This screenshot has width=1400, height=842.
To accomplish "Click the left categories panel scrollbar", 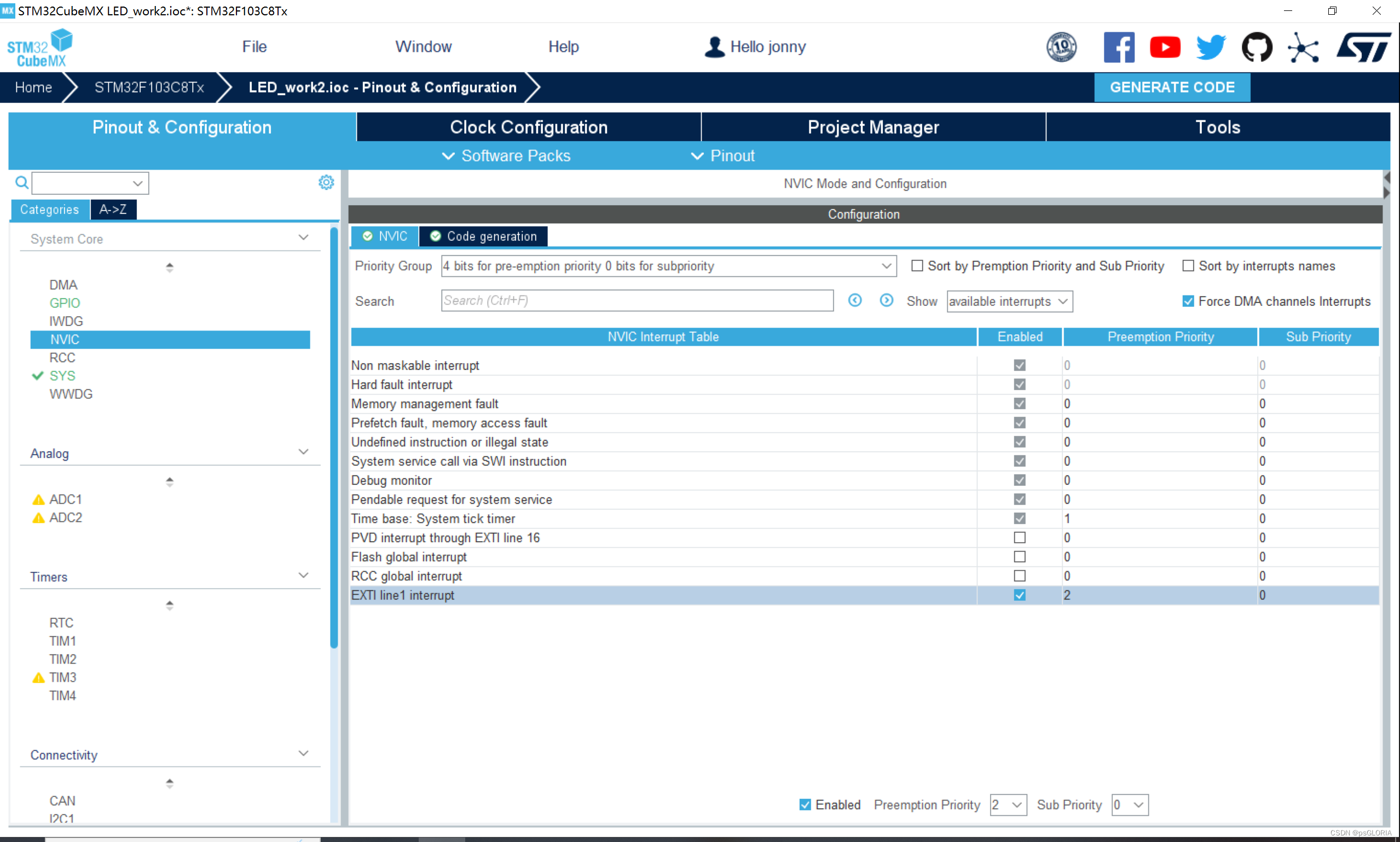I will click(334, 438).
